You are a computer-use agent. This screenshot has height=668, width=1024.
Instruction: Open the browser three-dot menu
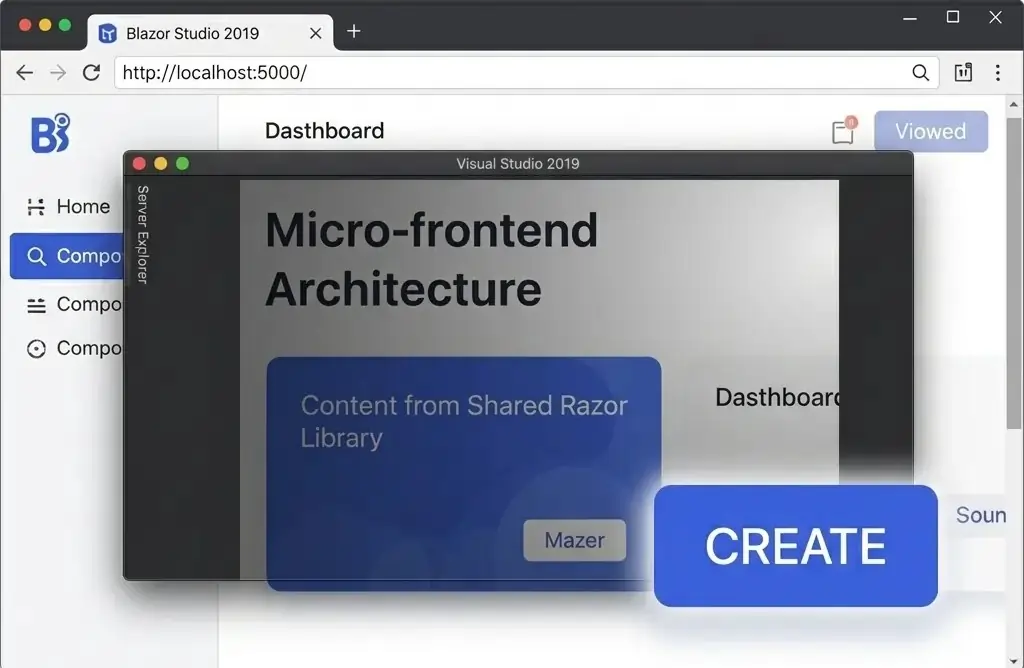(997, 72)
